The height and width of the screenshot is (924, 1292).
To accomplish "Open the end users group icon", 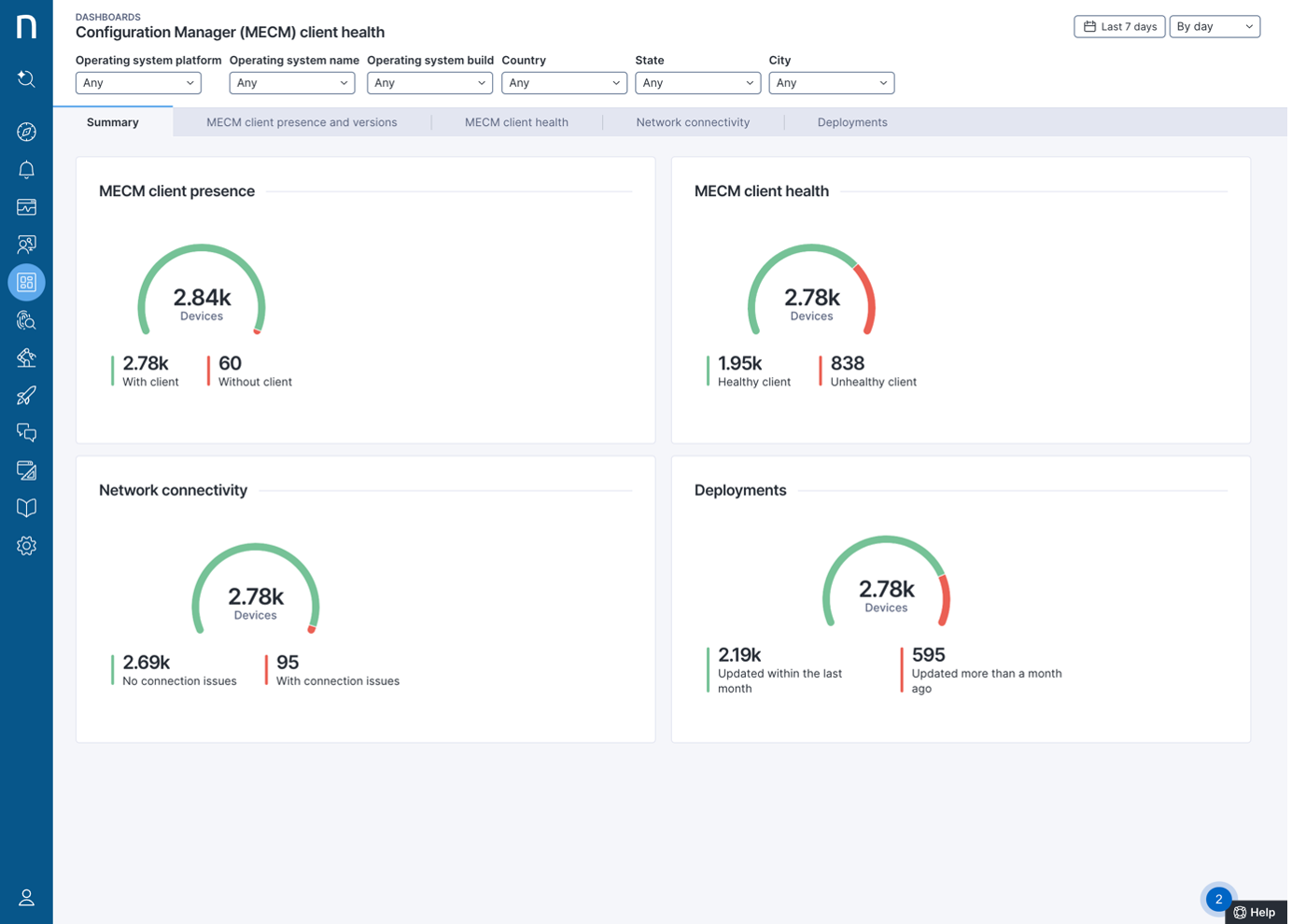I will (x=26, y=244).
